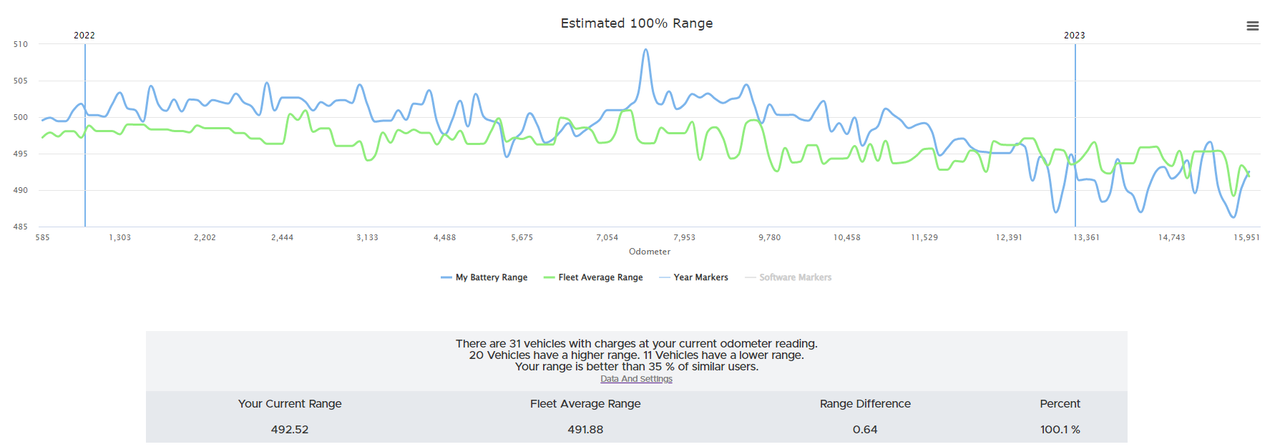Click the Estimated 100% Range chart title

[636, 23]
